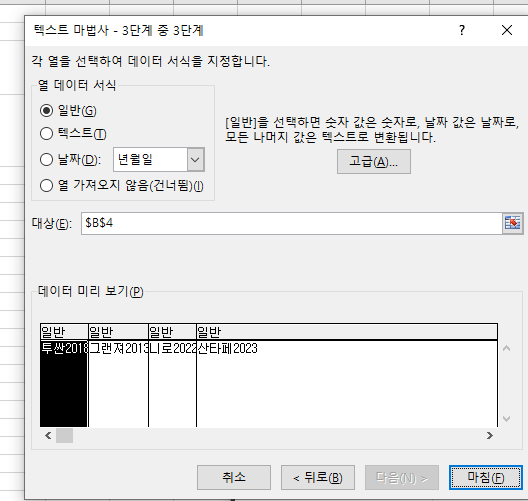The width and height of the screenshot is (528, 501).
Task: Close the 텍스트 마법사 dialog
Action: coord(507,30)
